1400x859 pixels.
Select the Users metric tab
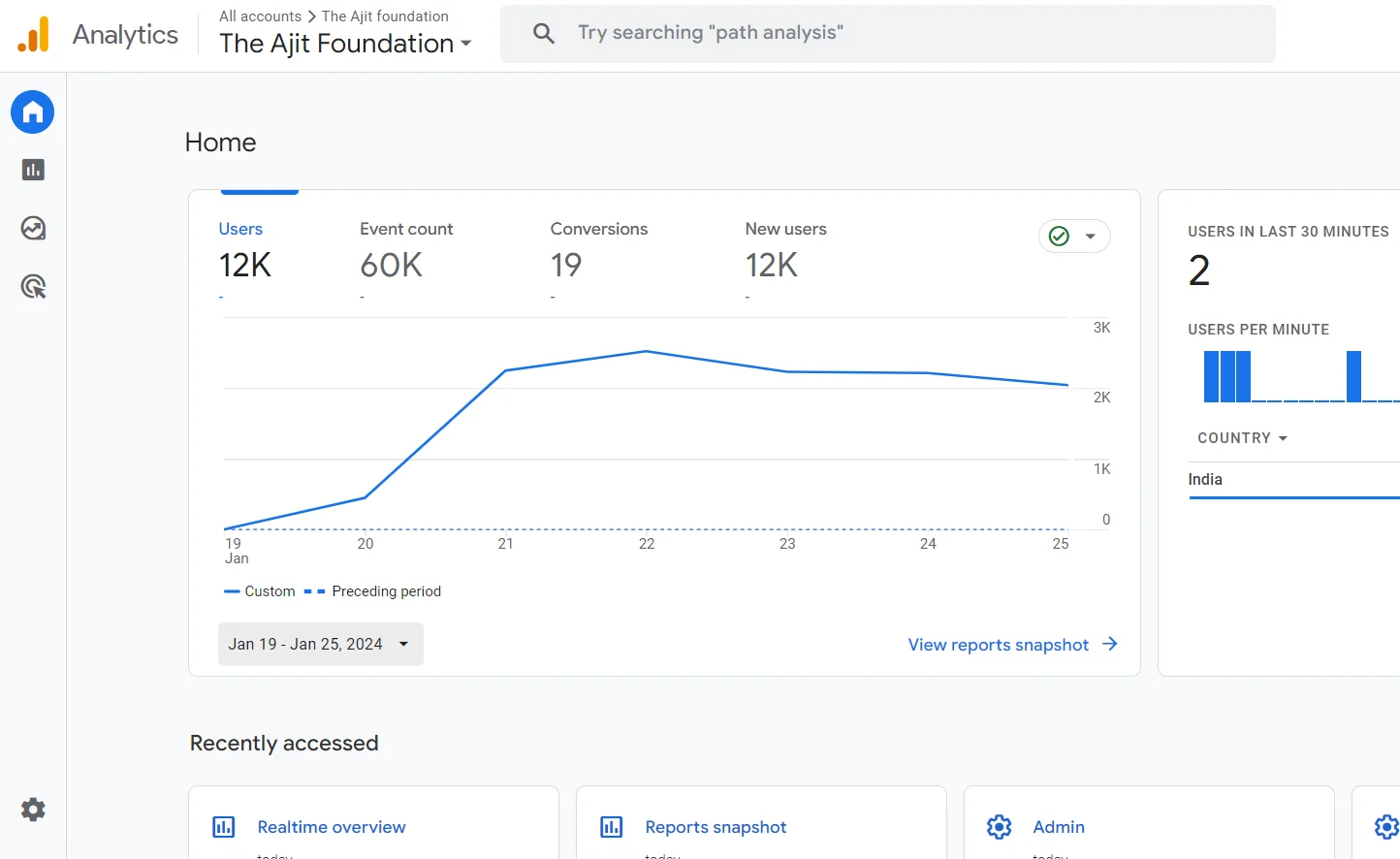244,249
